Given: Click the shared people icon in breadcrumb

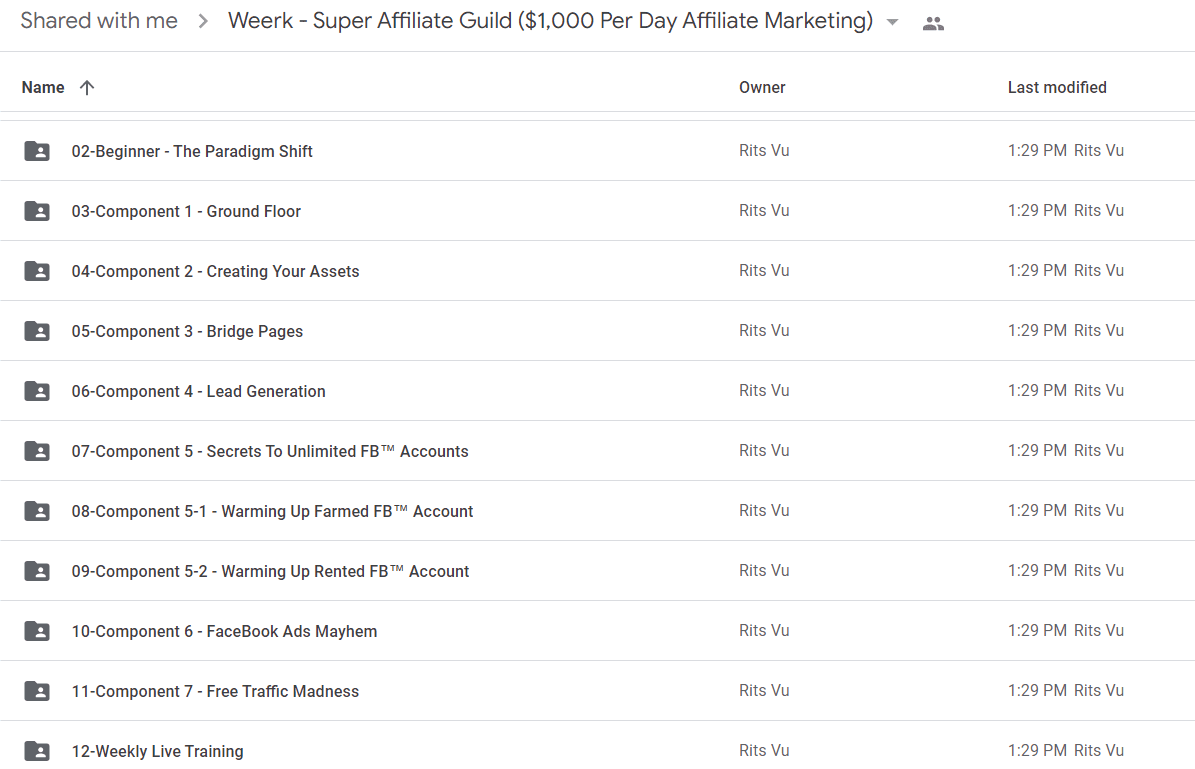Looking at the screenshot, I should click(933, 24).
